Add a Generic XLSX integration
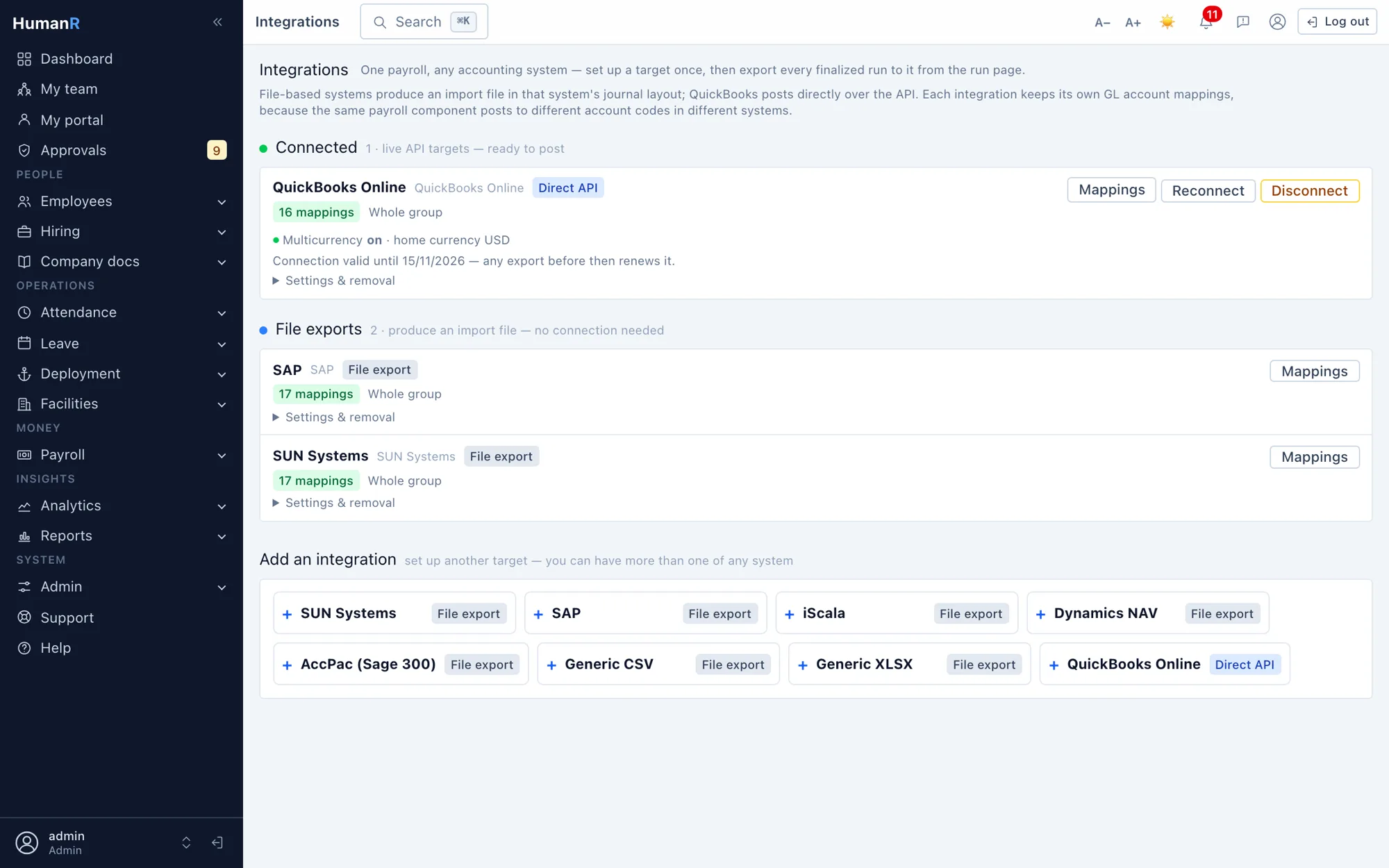Image resolution: width=1389 pixels, height=868 pixels. pyautogui.click(x=909, y=664)
